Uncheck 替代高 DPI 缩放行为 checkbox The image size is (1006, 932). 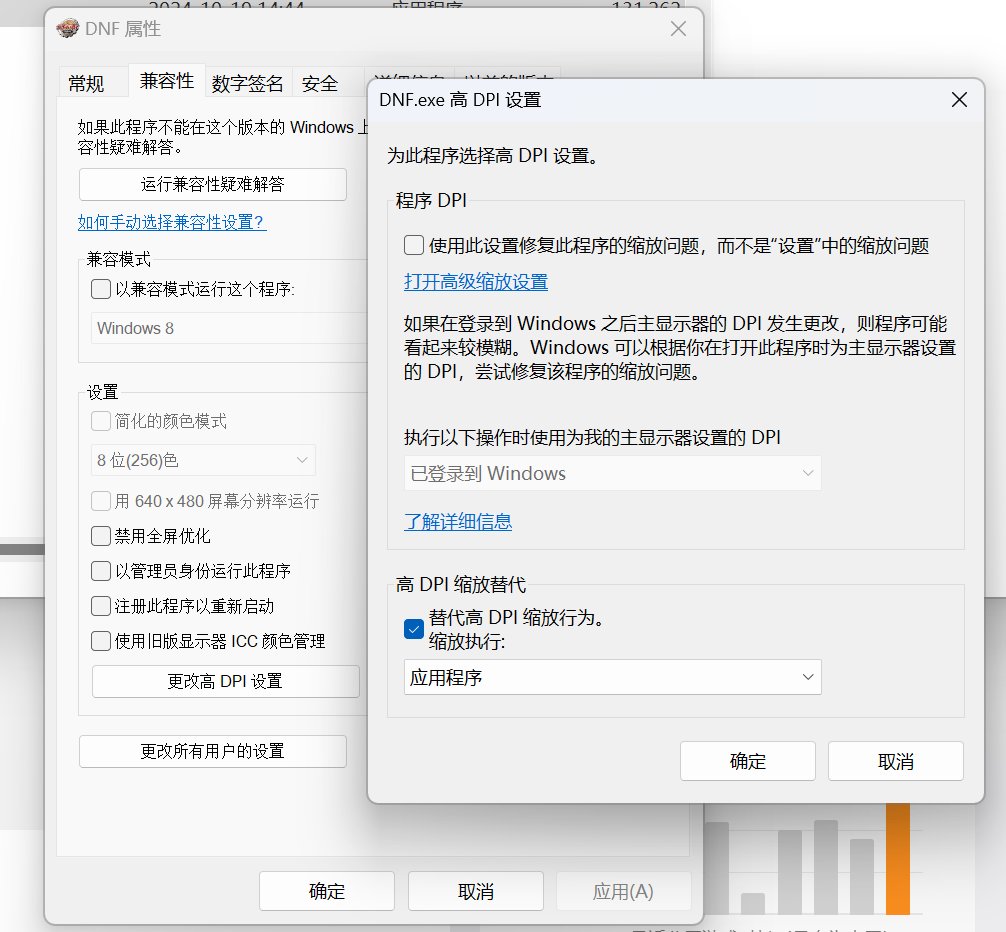414,629
